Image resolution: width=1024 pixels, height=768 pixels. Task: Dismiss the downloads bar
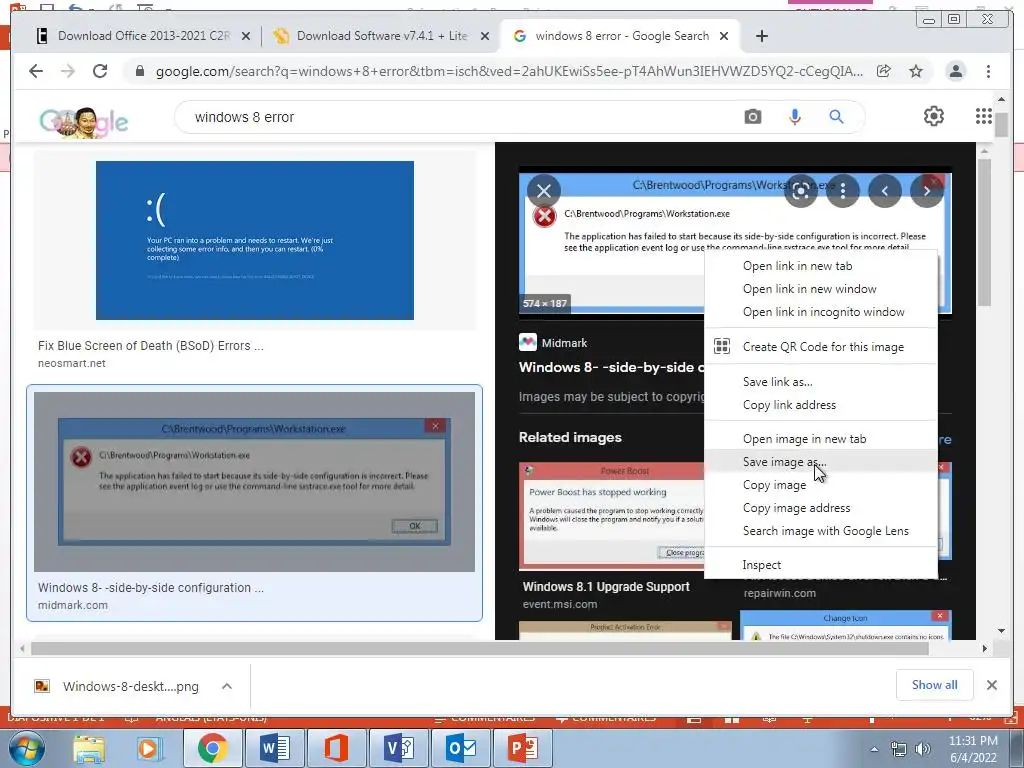point(991,685)
